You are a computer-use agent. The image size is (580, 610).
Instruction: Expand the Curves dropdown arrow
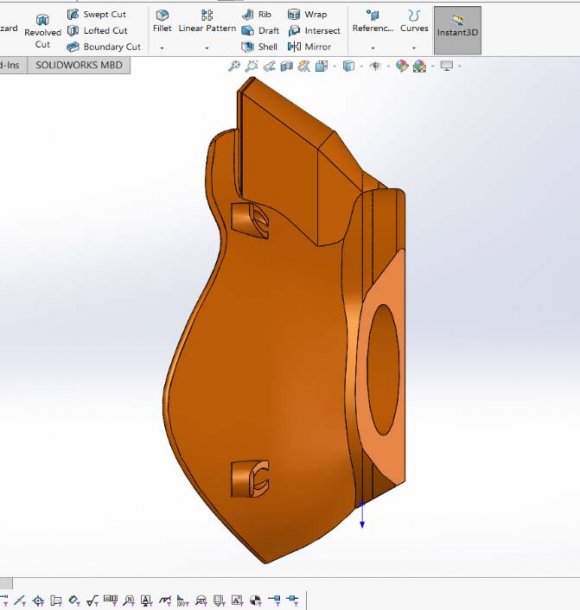pos(414,48)
